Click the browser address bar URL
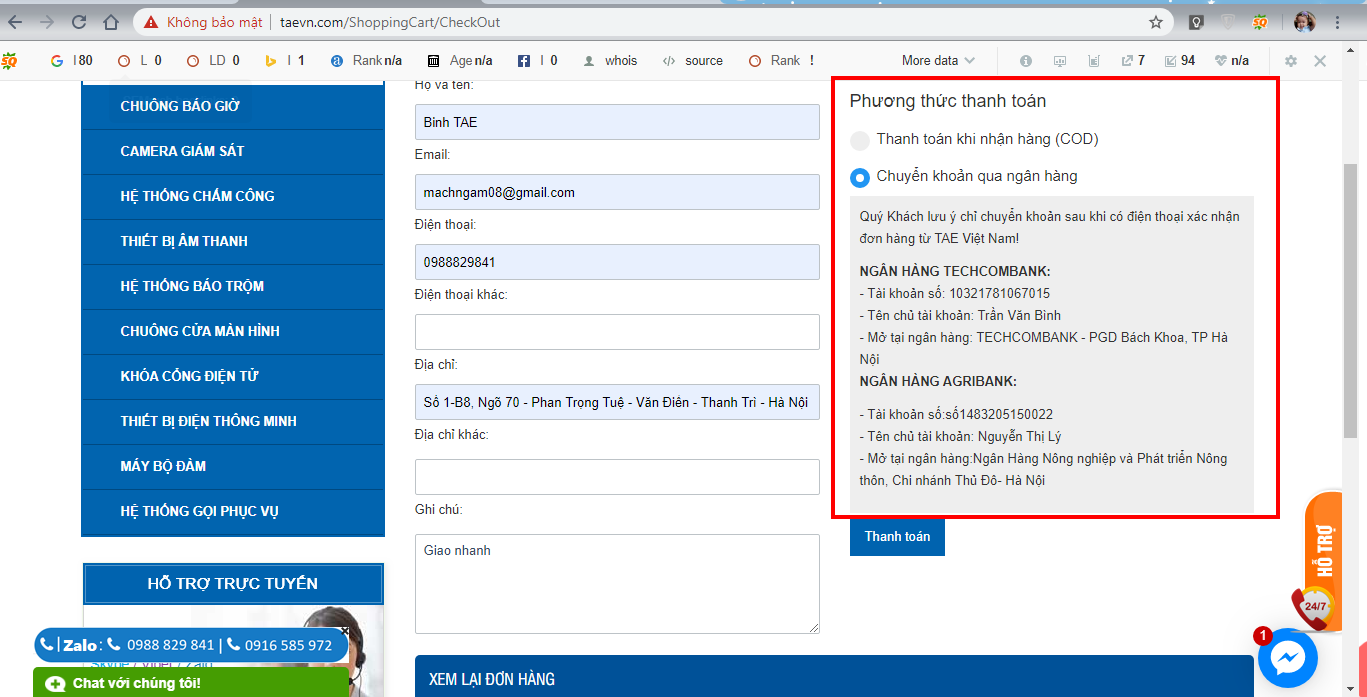Image resolution: width=1367 pixels, height=697 pixels. pyautogui.click(x=390, y=22)
